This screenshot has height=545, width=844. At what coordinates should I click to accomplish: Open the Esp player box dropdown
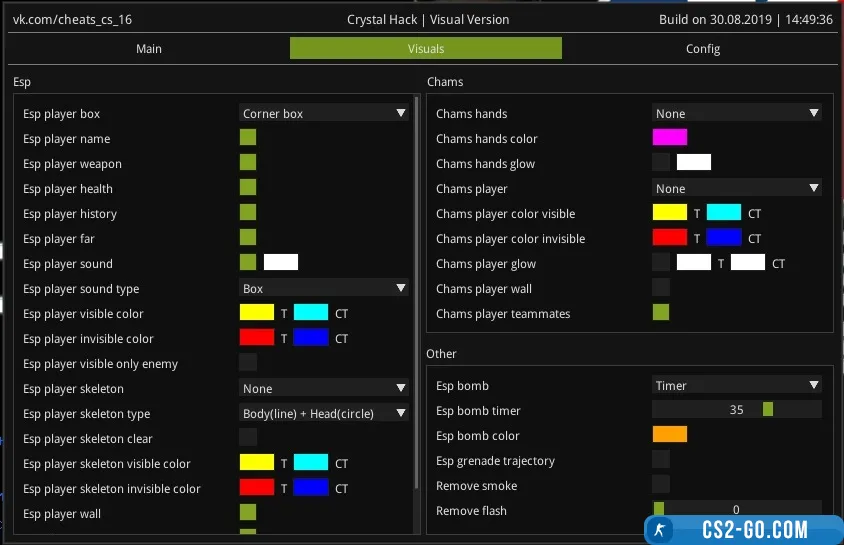point(324,113)
